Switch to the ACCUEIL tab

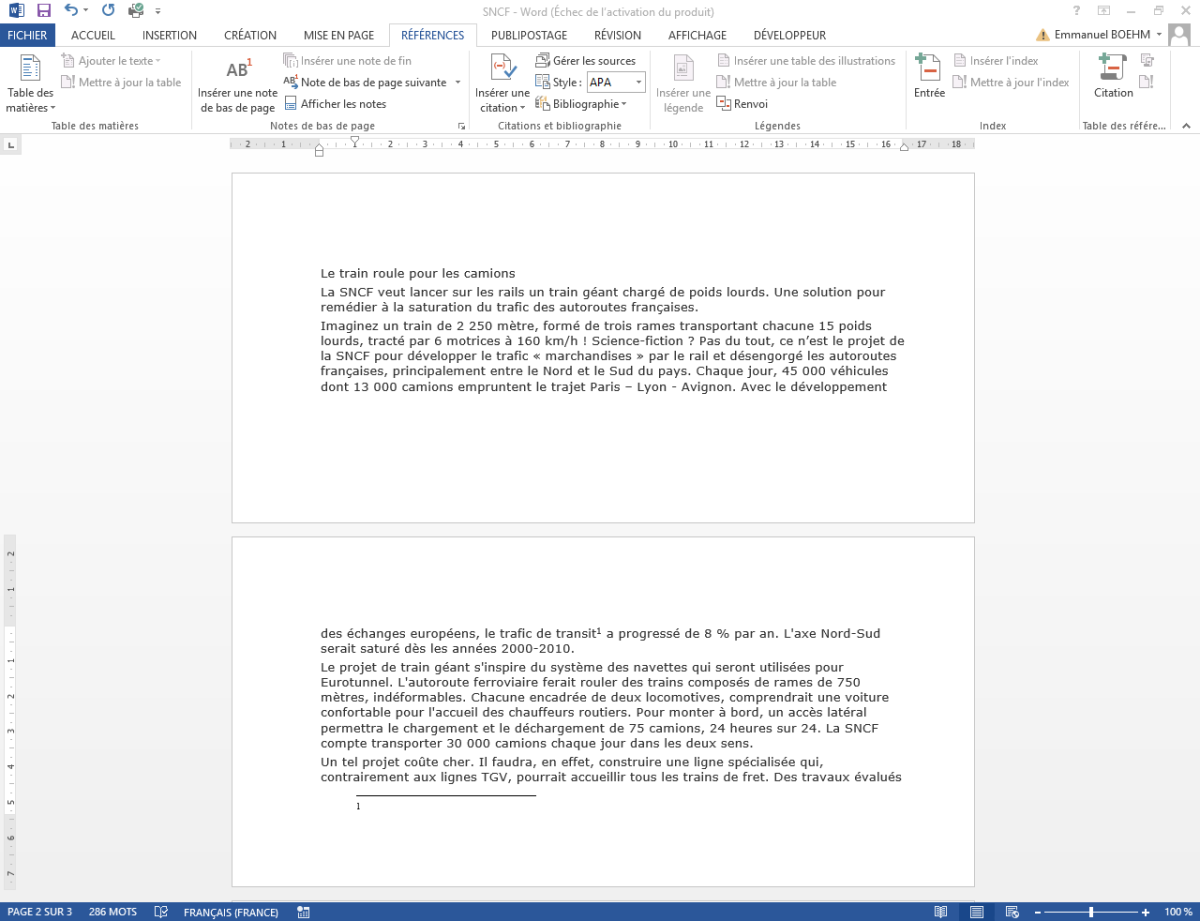[93, 35]
